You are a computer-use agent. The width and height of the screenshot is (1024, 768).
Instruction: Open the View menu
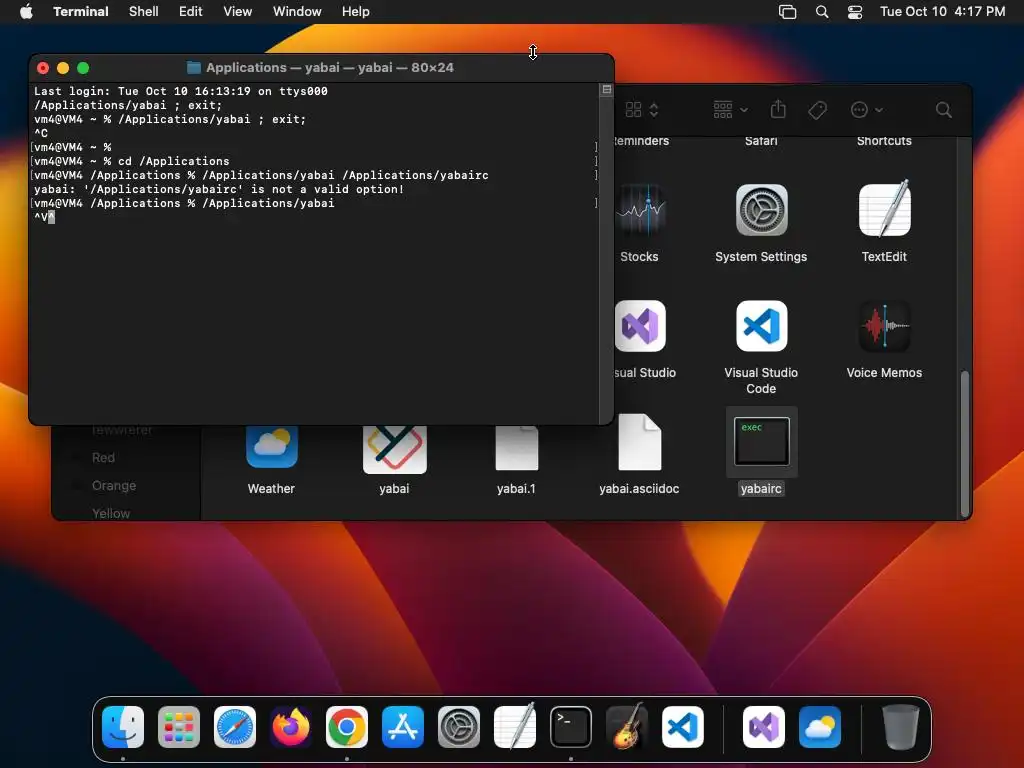click(x=238, y=12)
